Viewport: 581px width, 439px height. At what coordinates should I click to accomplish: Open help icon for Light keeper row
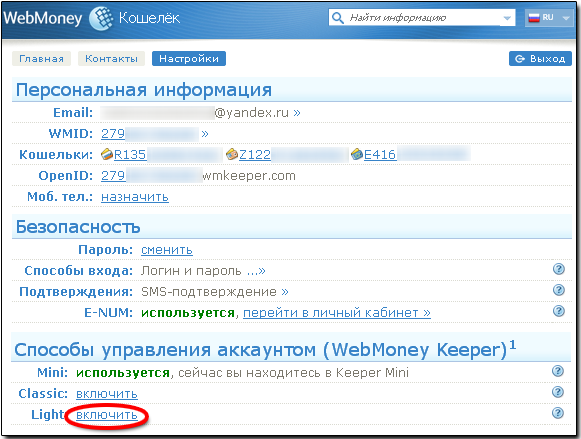pos(558,413)
